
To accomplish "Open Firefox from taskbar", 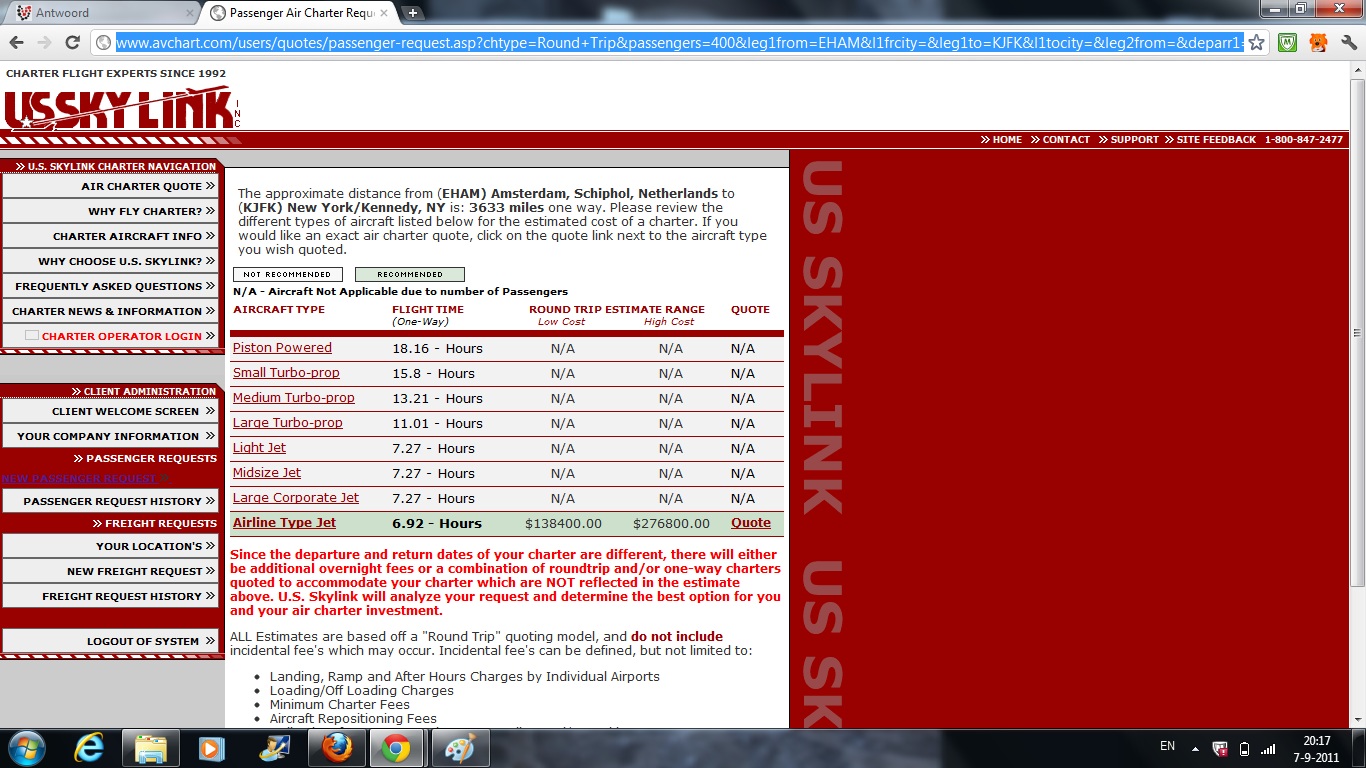I will (x=335, y=748).
